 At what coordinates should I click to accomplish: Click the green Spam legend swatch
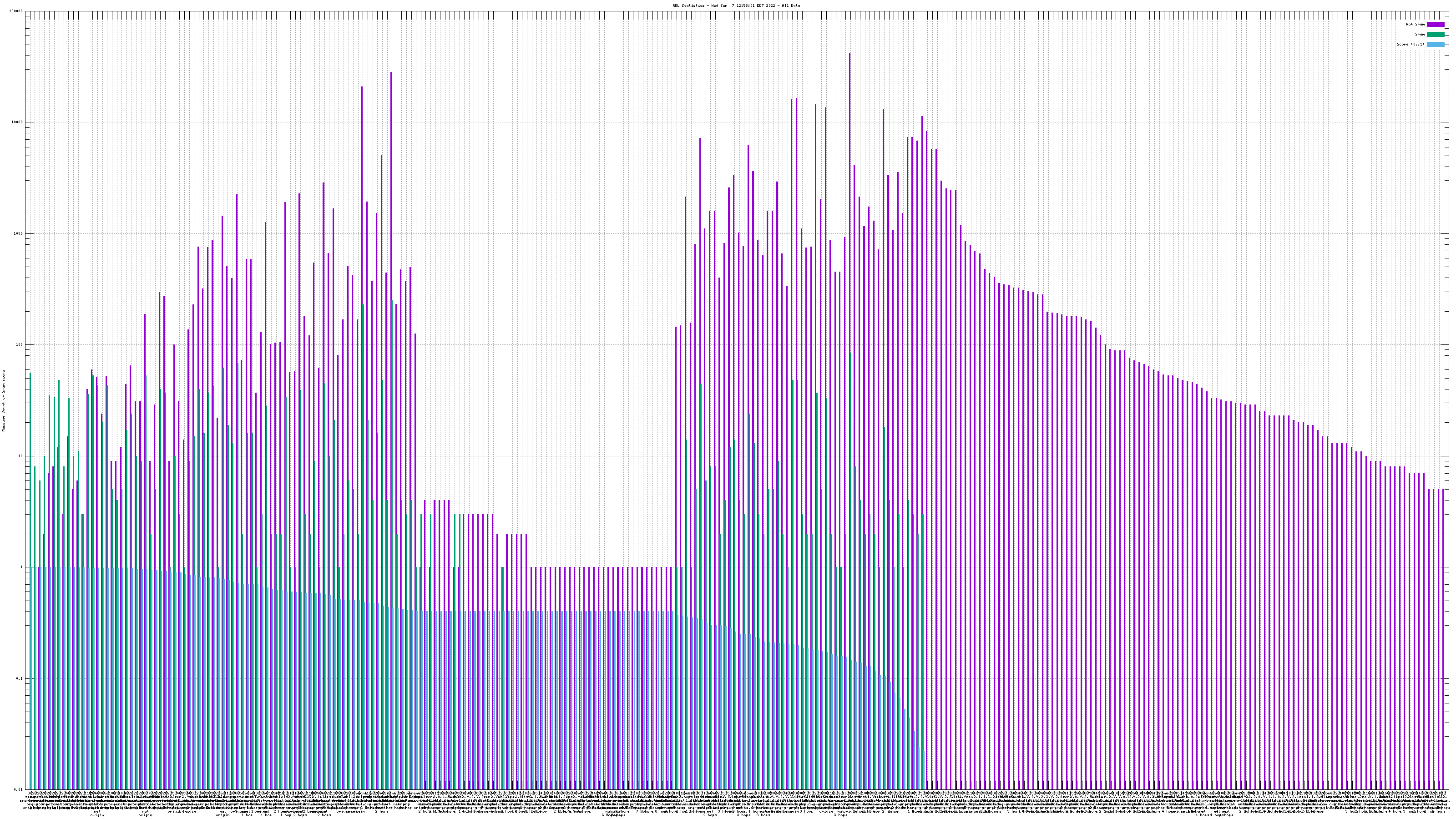(x=1435, y=35)
